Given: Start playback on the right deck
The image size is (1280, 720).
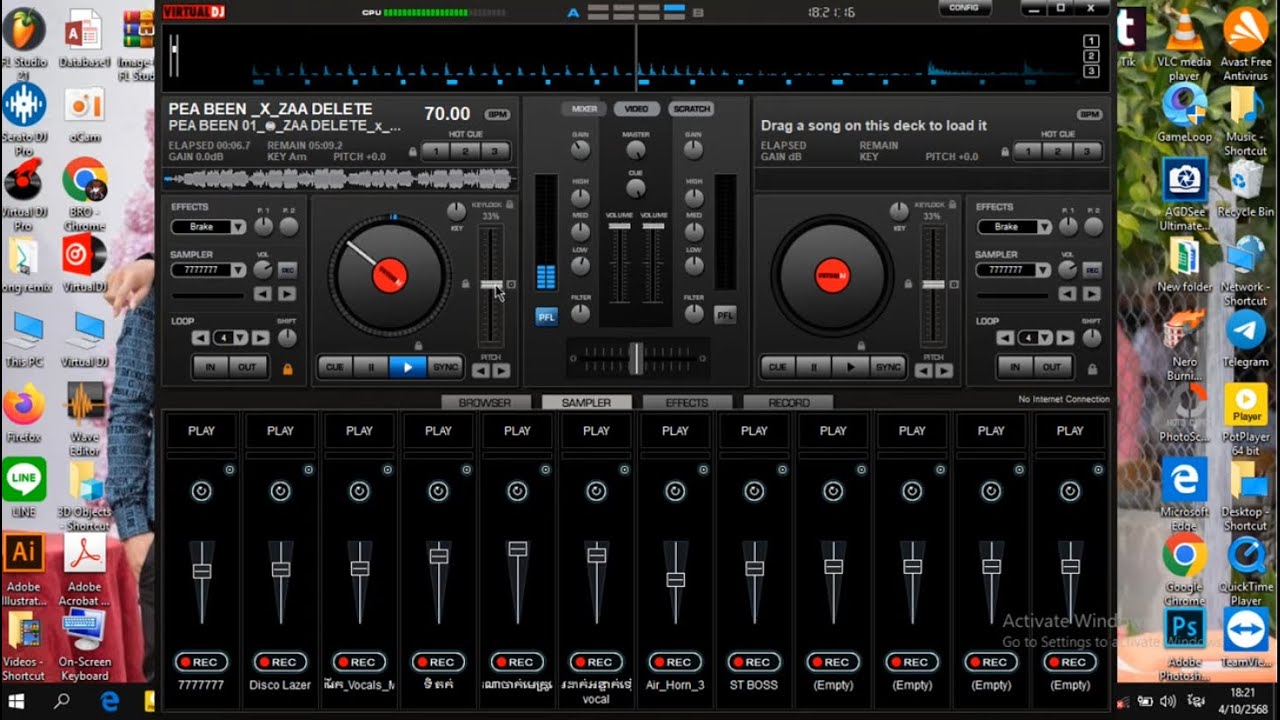Looking at the screenshot, I should point(850,367).
